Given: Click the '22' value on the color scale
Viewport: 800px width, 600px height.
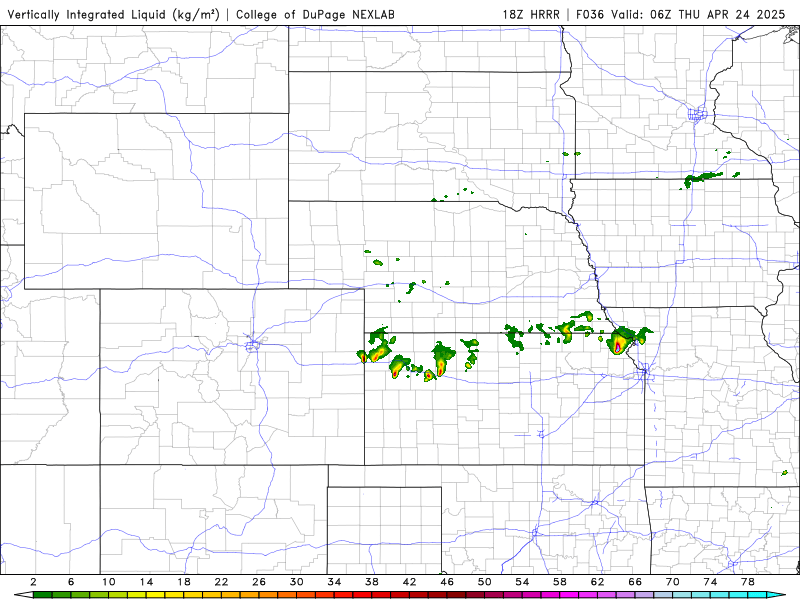Looking at the screenshot, I should pyautogui.click(x=221, y=582).
